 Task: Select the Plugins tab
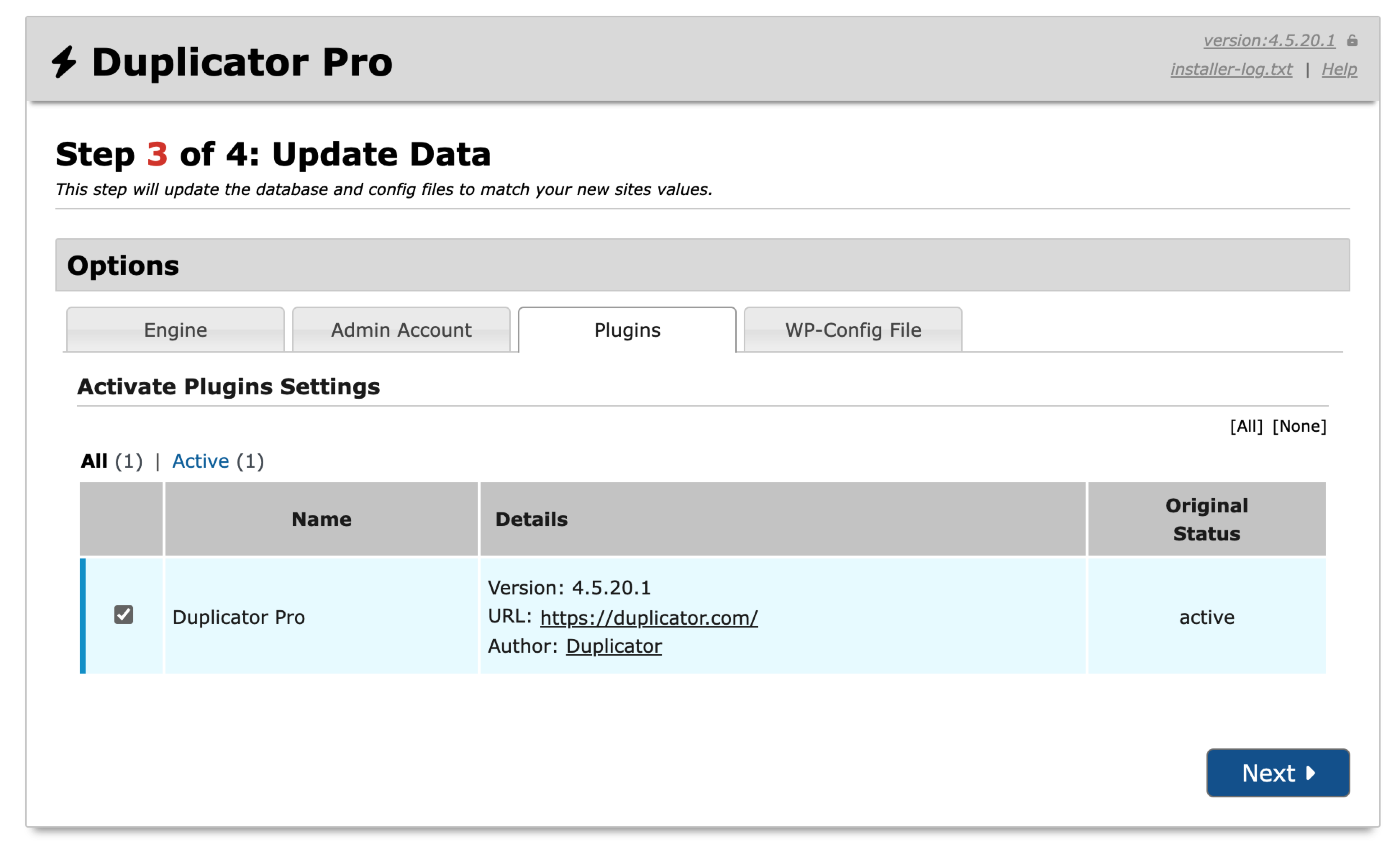pos(627,330)
